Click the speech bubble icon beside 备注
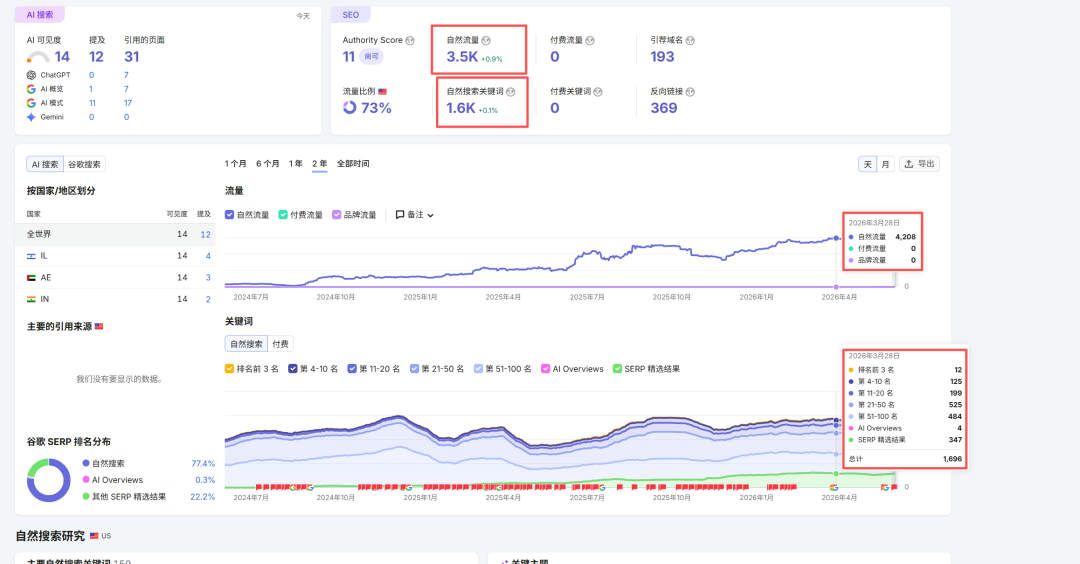Image resolution: width=1080 pixels, height=564 pixels. click(400, 215)
